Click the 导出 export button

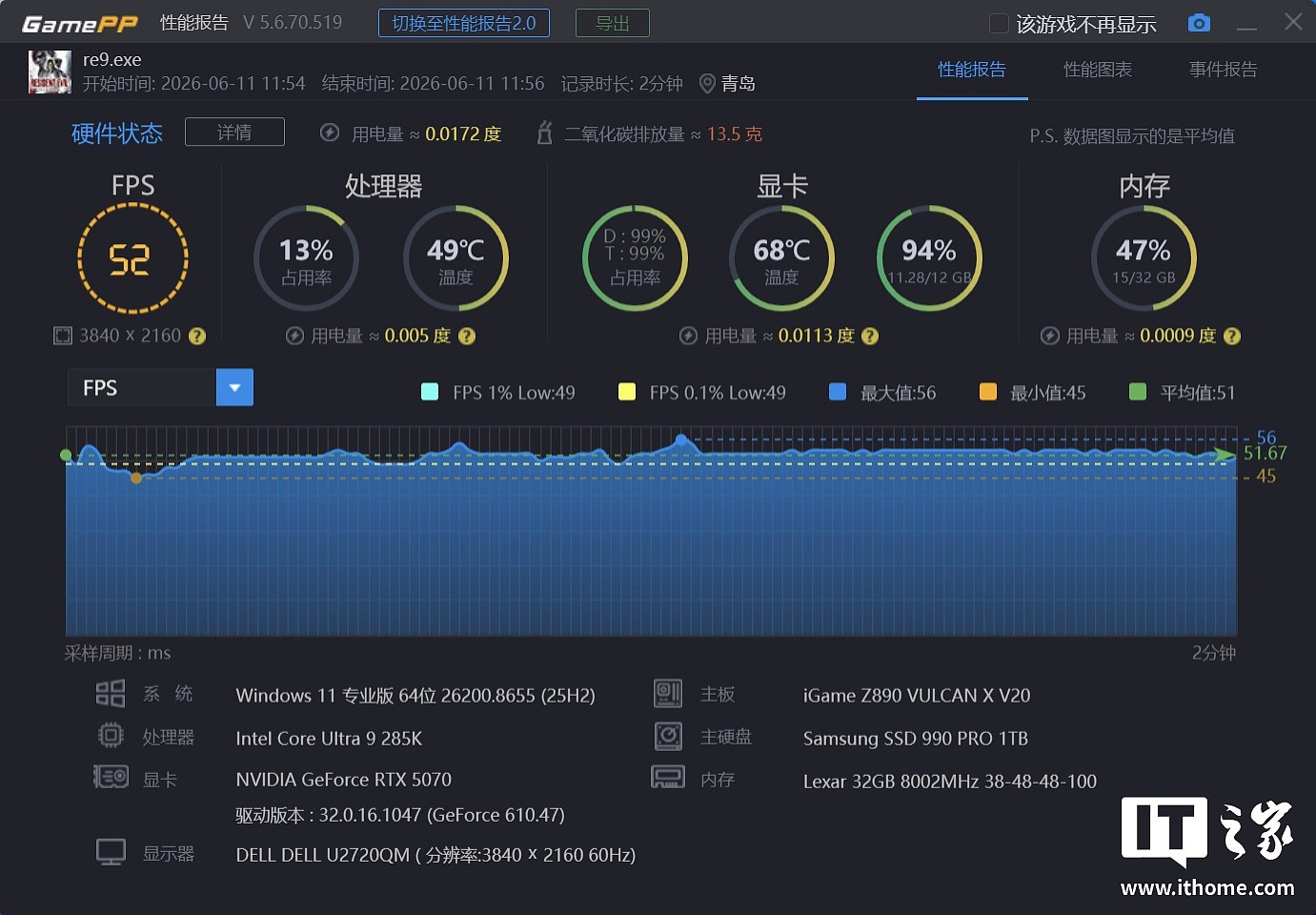(x=613, y=23)
